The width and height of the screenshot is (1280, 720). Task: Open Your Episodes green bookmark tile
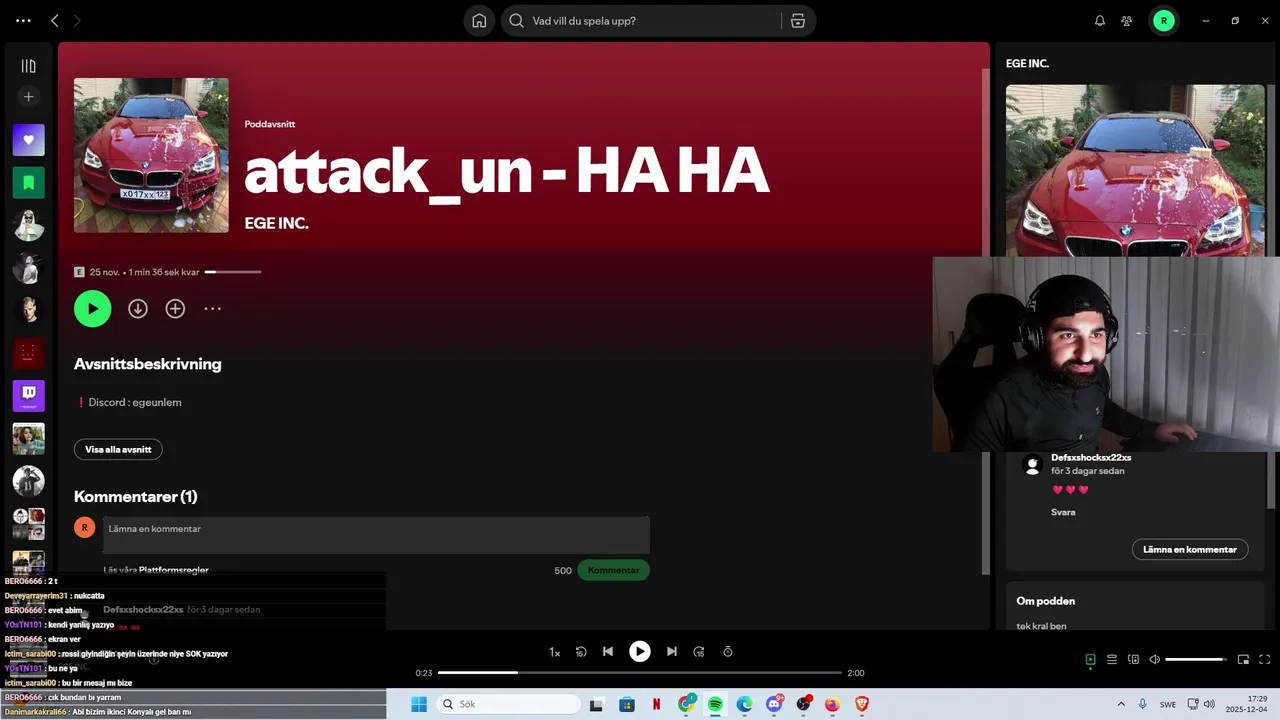28,183
